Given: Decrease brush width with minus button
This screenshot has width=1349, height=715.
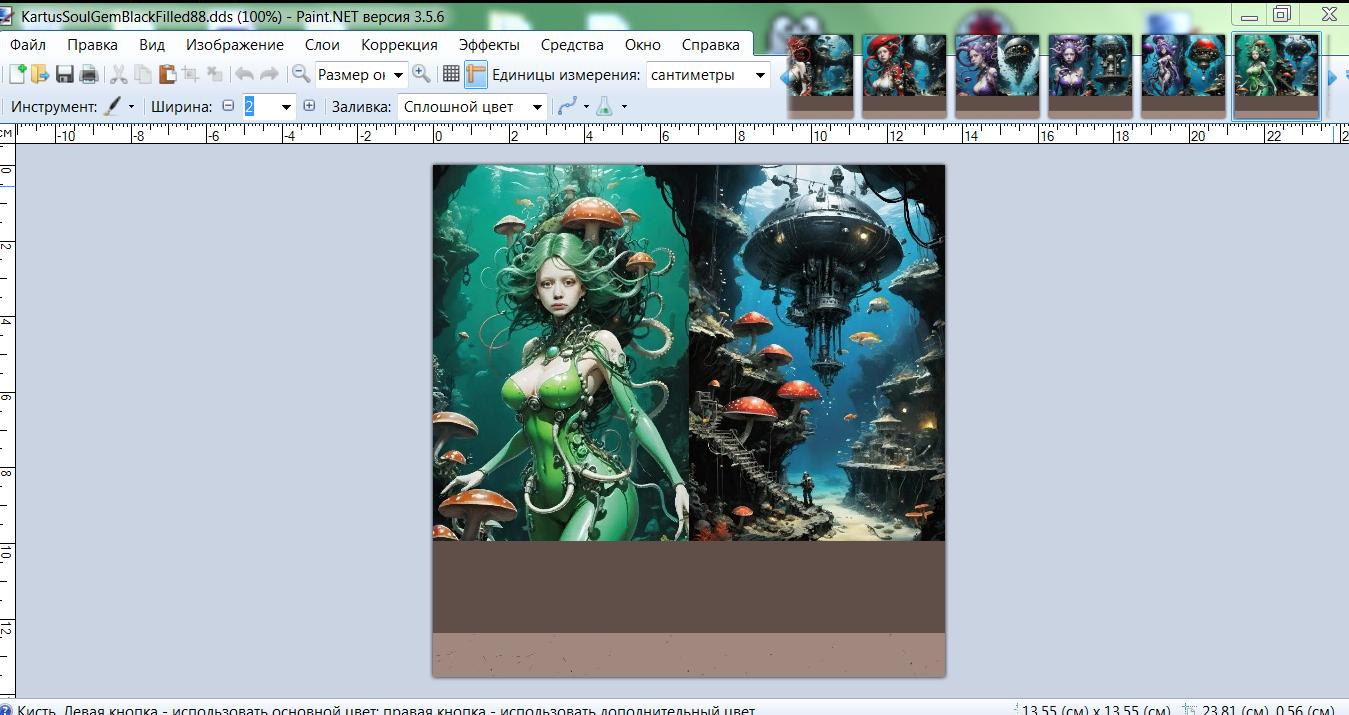Looking at the screenshot, I should [228, 106].
